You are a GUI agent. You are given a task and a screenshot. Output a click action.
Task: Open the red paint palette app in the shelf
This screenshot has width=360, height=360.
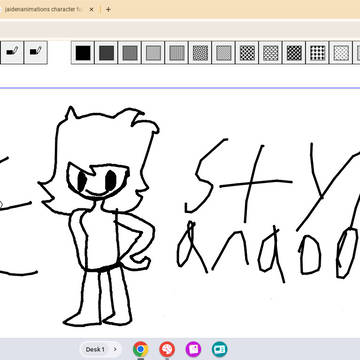pos(167,349)
